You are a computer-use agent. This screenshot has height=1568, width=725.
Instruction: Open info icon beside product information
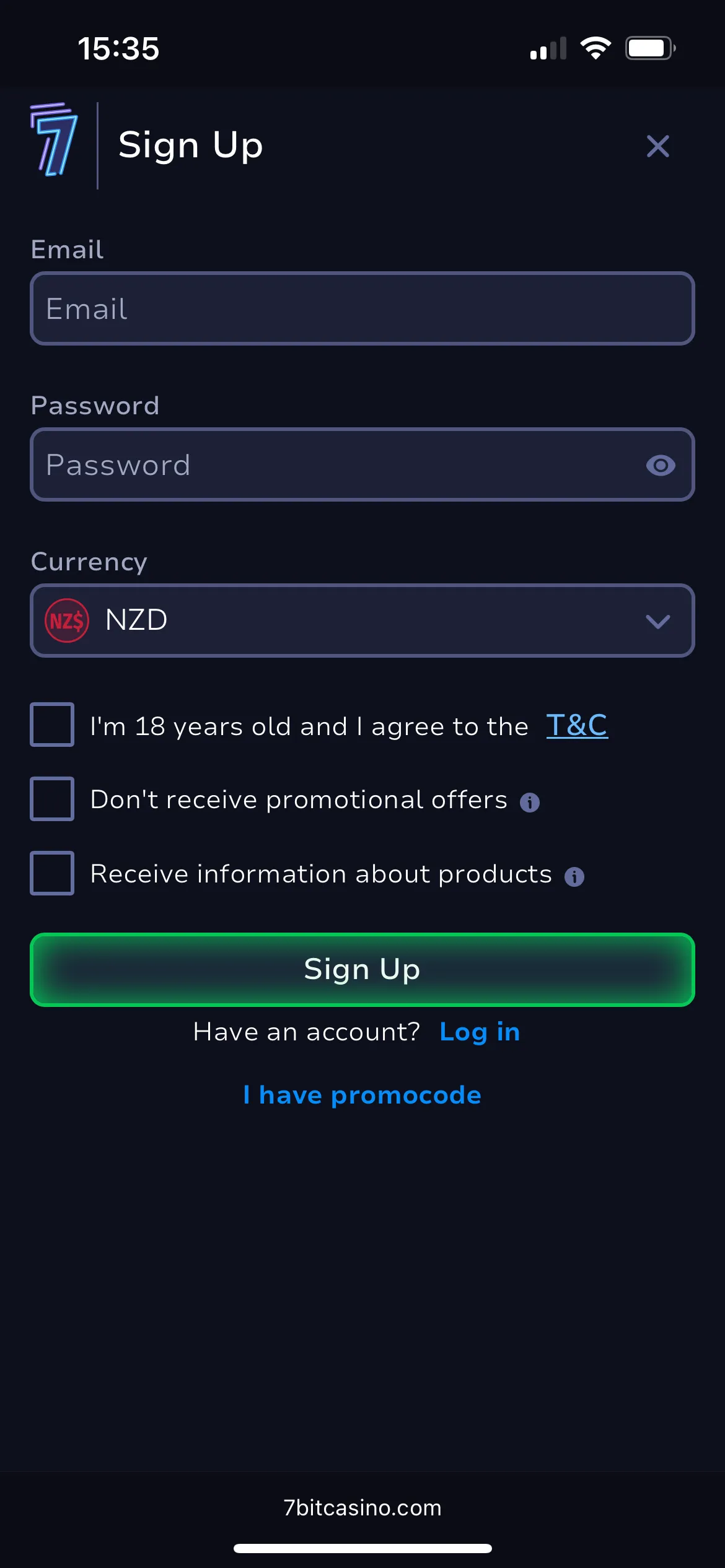(x=574, y=877)
